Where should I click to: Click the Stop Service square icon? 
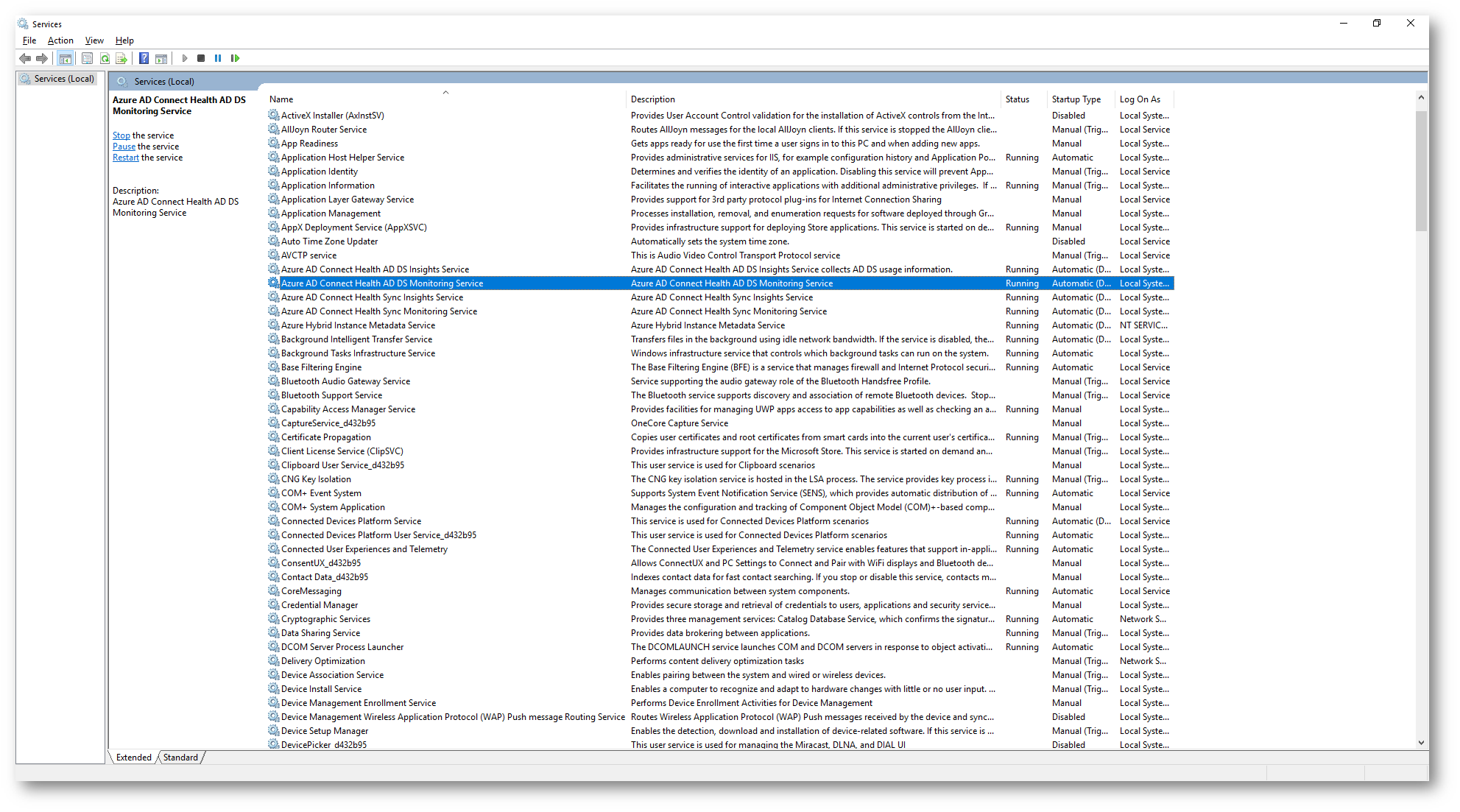point(201,58)
